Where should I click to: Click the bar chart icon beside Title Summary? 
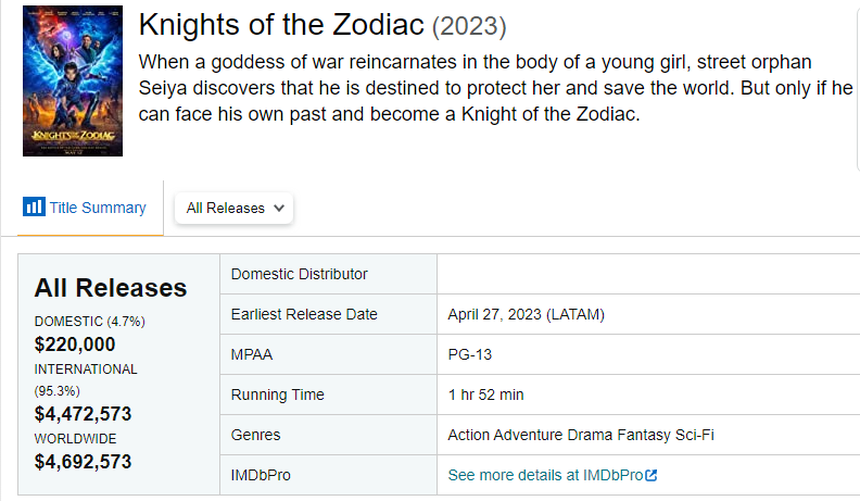point(34,207)
